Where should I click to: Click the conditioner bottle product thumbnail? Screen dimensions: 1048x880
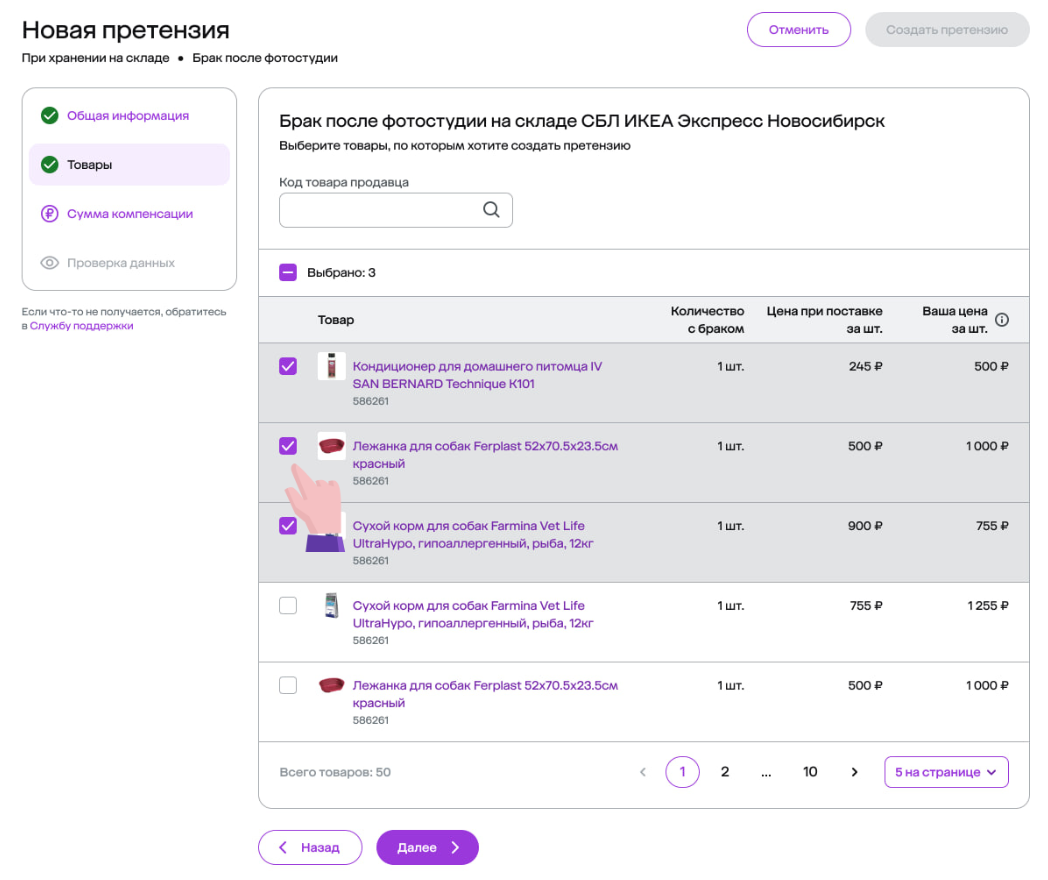click(331, 366)
